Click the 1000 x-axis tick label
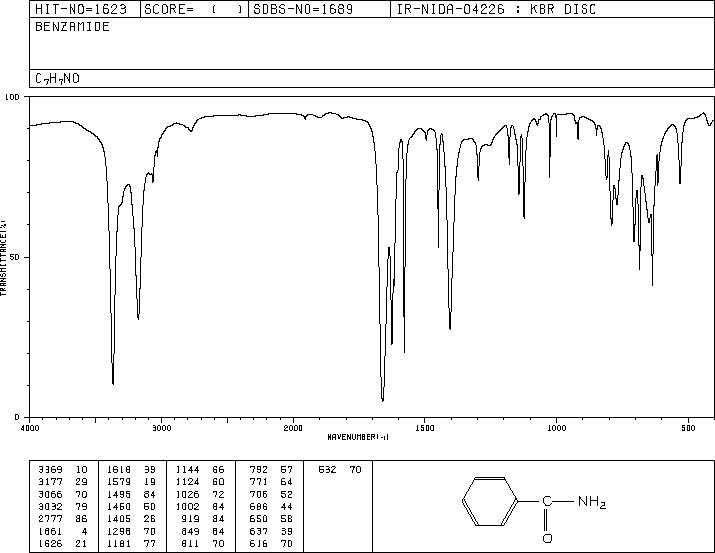 [556, 428]
